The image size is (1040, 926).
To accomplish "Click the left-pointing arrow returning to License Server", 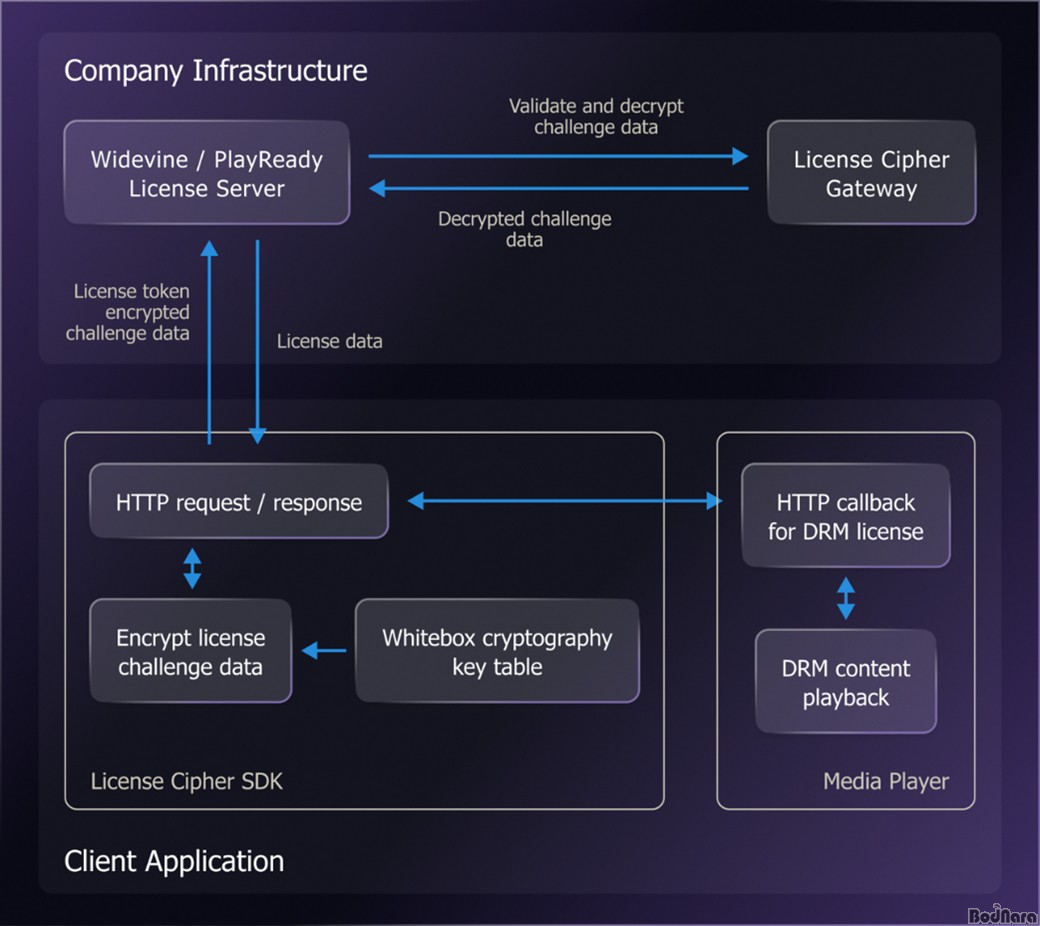I will pyautogui.click(x=558, y=188).
